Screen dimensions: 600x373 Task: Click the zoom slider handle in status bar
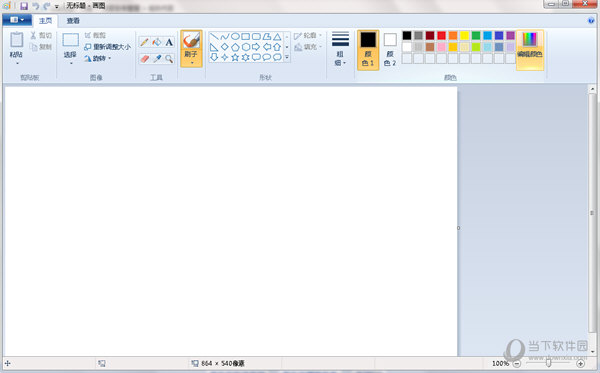click(548, 363)
